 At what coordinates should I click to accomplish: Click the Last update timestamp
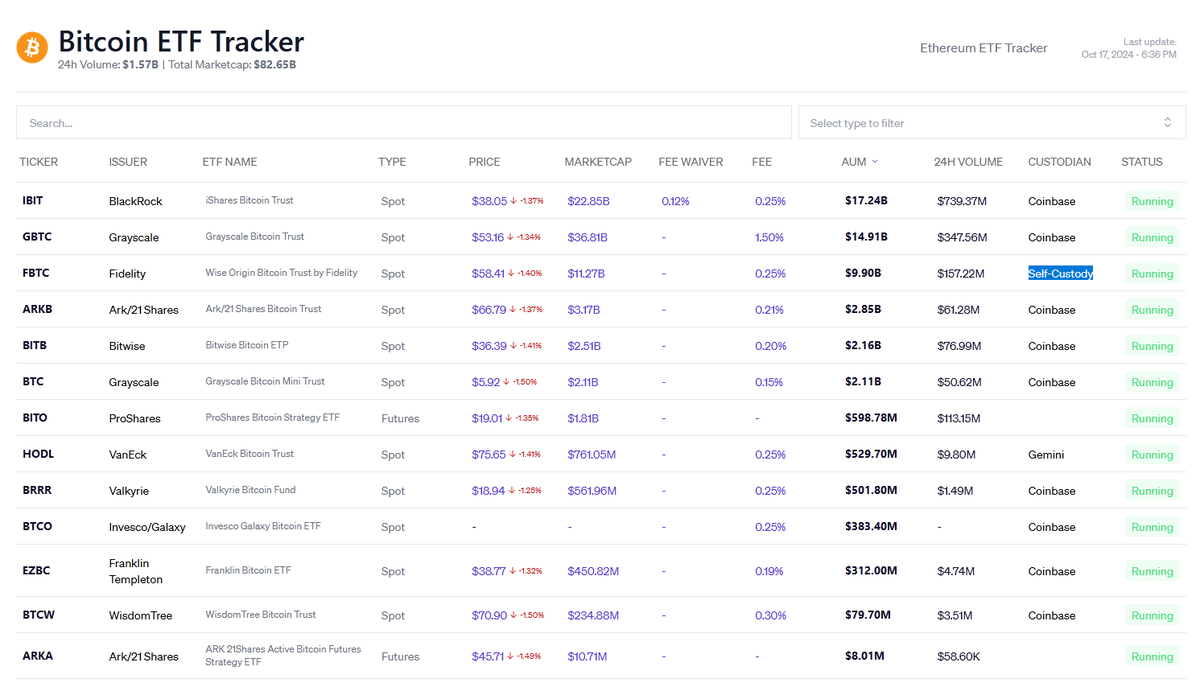1129,48
